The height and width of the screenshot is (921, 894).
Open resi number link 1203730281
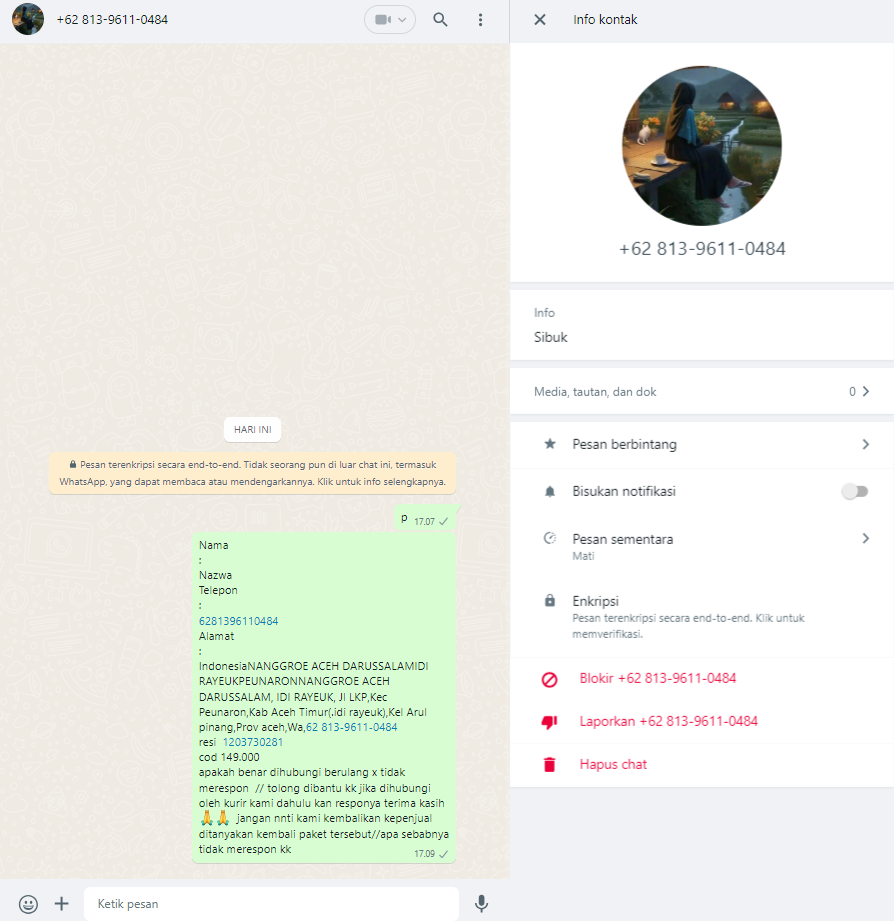[x=253, y=742]
